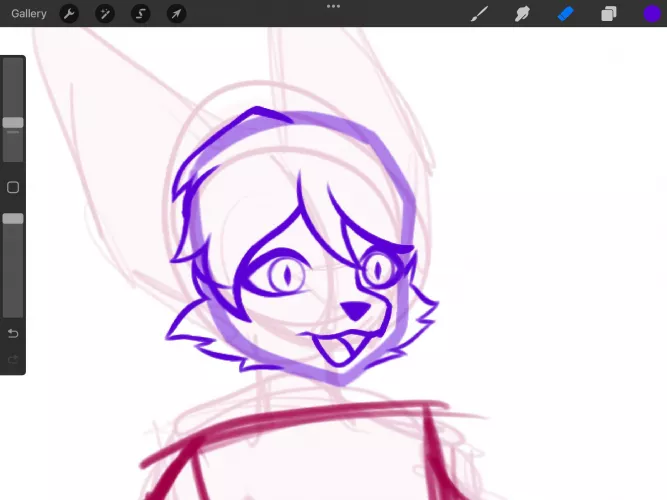Click the greyed-out redo arrow
This screenshot has height=500, width=667.
coord(13,359)
